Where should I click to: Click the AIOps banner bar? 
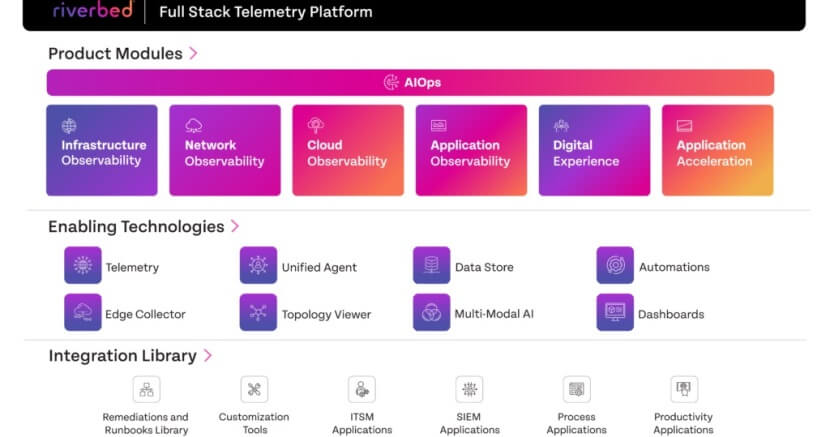[x=410, y=82]
